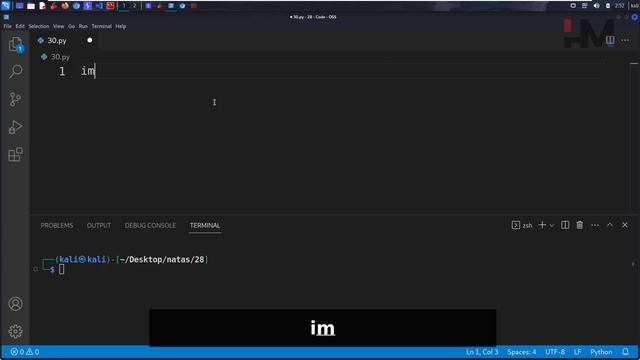Split the editor to the right
The height and width of the screenshot is (360, 640).
(610, 40)
